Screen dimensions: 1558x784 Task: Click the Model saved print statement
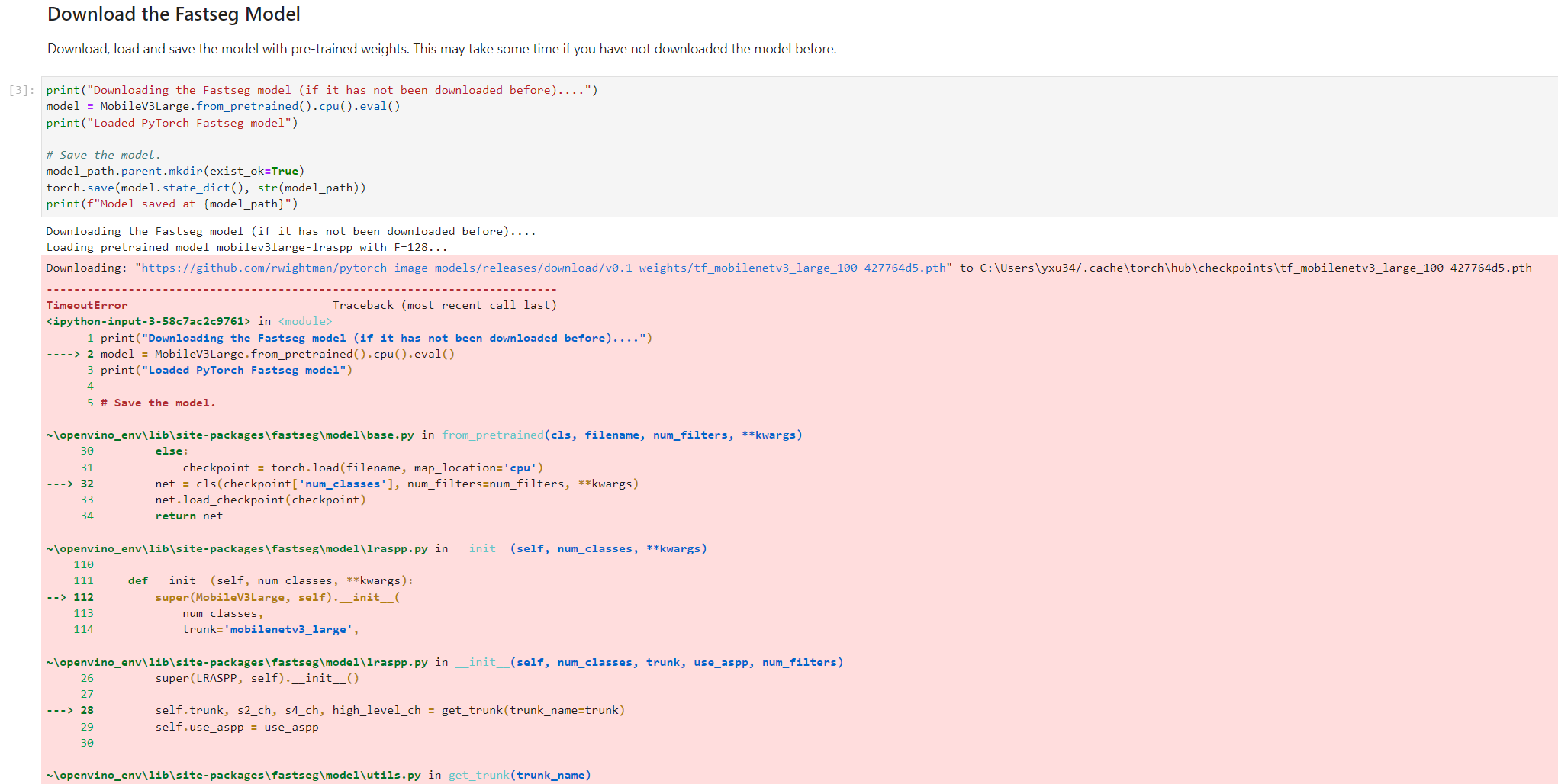(172, 204)
